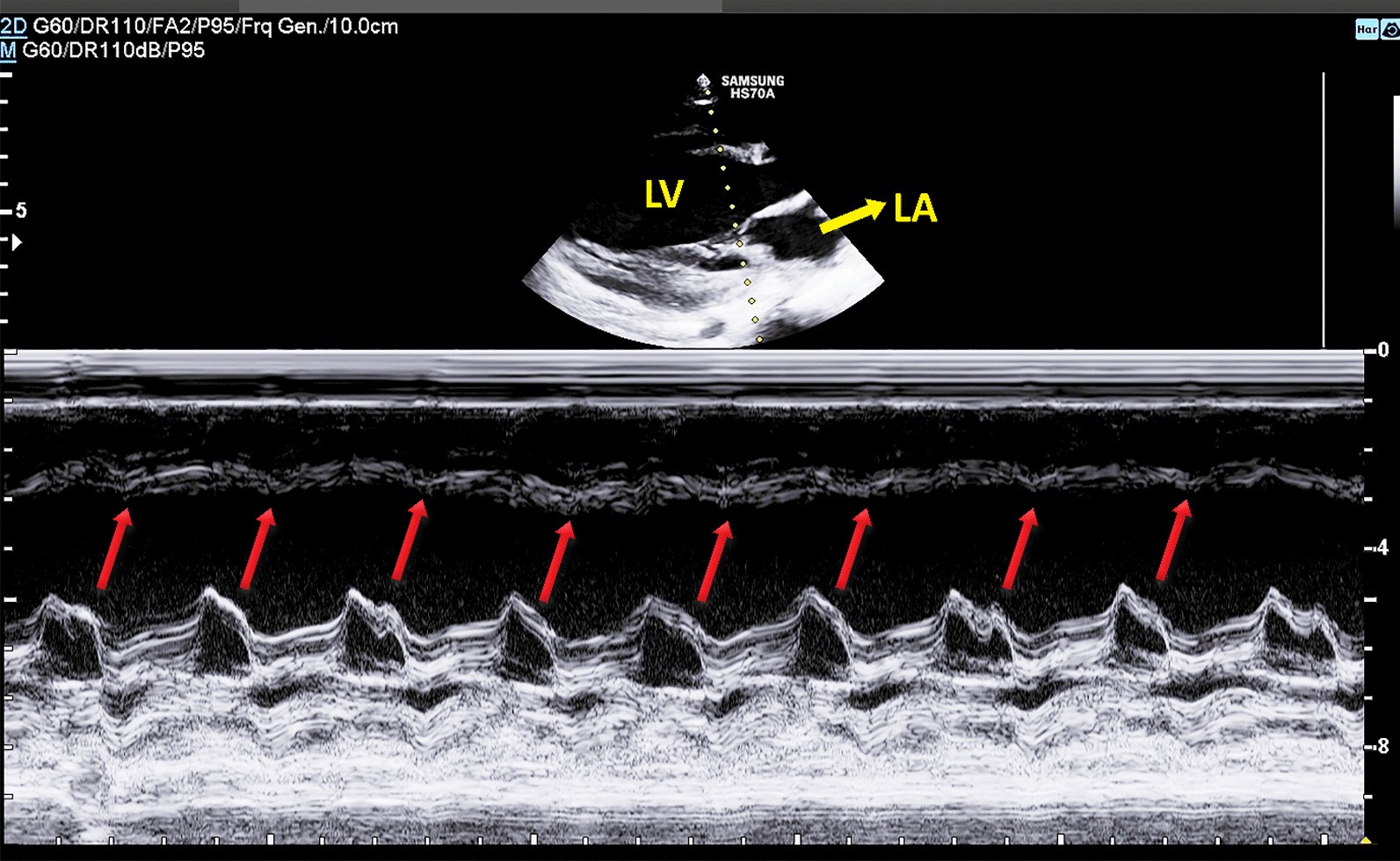Click the SAMSUNG HS70A label
This screenshot has width=1400, height=861.
point(753,87)
